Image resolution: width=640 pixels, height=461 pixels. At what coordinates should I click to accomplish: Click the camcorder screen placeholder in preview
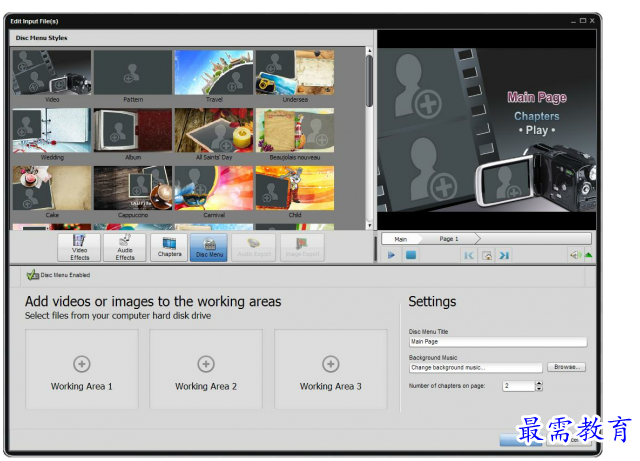pyautogui.click(x=506, y=183)
